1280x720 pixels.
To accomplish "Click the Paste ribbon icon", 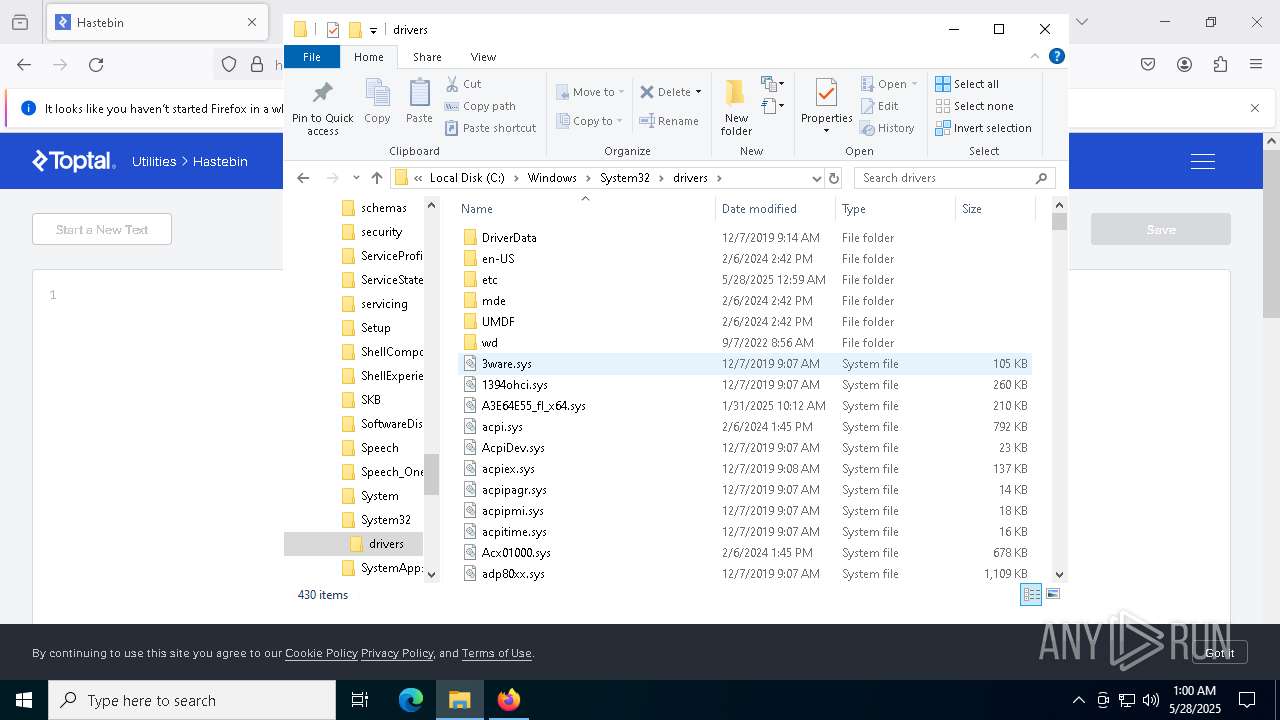I will [x=419, y=102].
